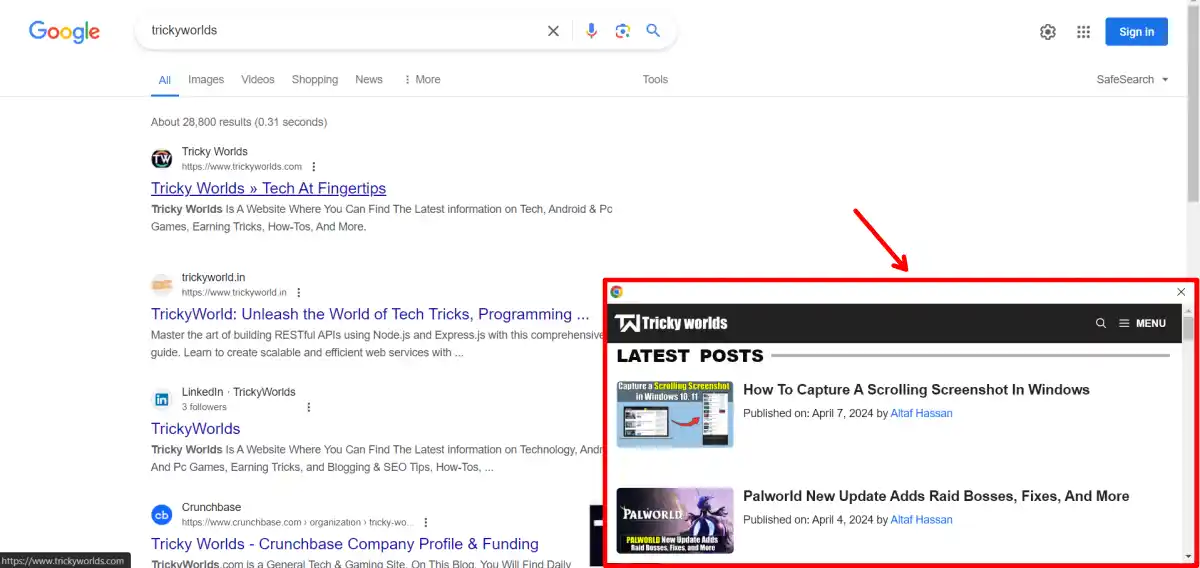Click Chrome icon in preview window
The width and height of the screenshot is (1200, 568).
point(617,292)
